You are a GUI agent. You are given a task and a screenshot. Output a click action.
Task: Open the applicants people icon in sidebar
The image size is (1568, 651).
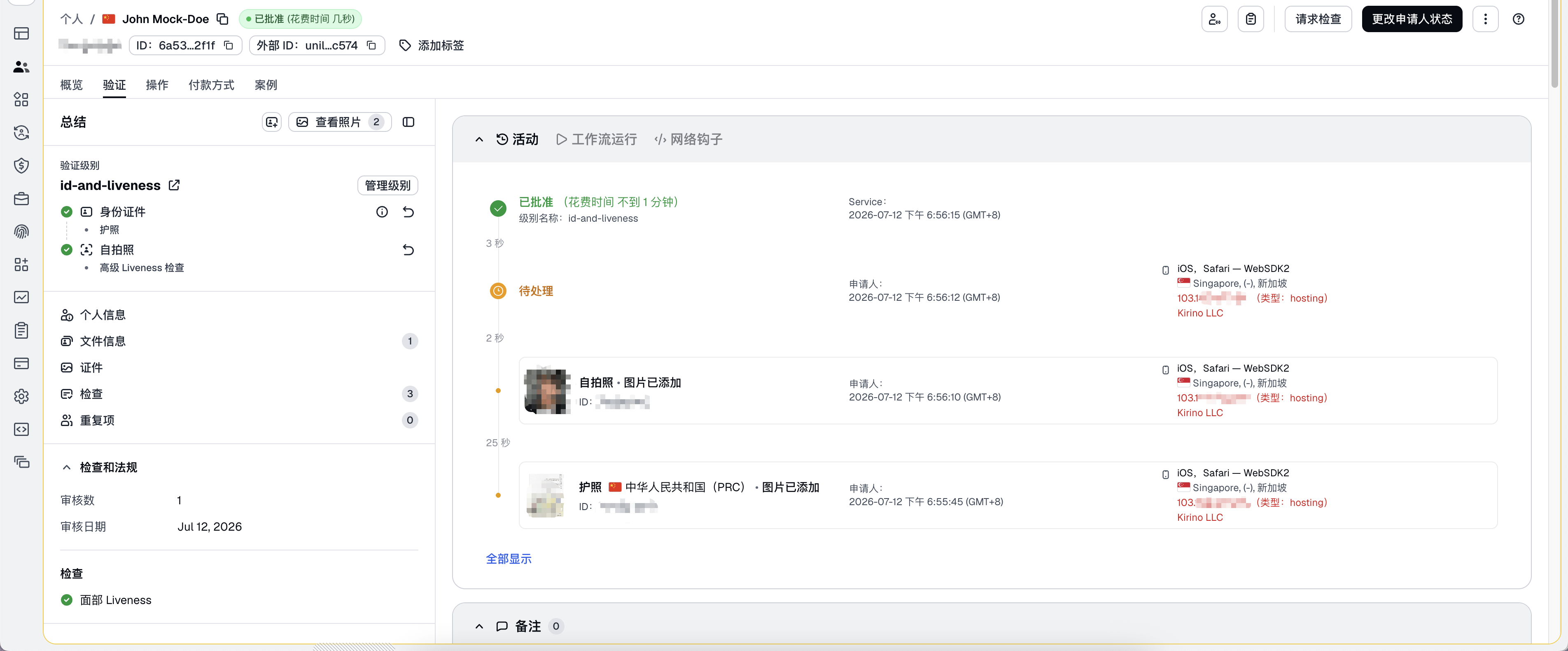click(21, 66)
